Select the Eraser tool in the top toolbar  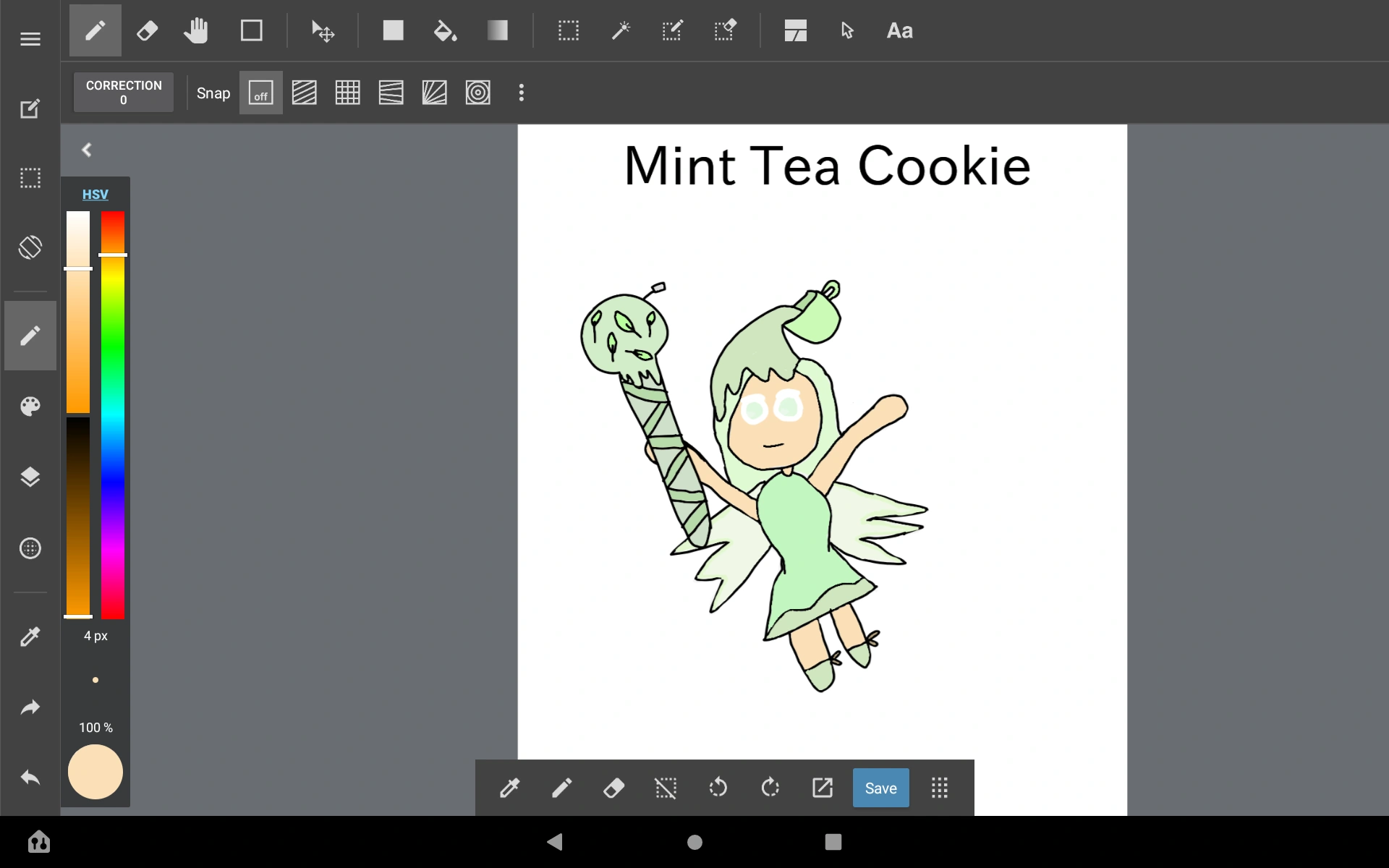tap(147, 30)
